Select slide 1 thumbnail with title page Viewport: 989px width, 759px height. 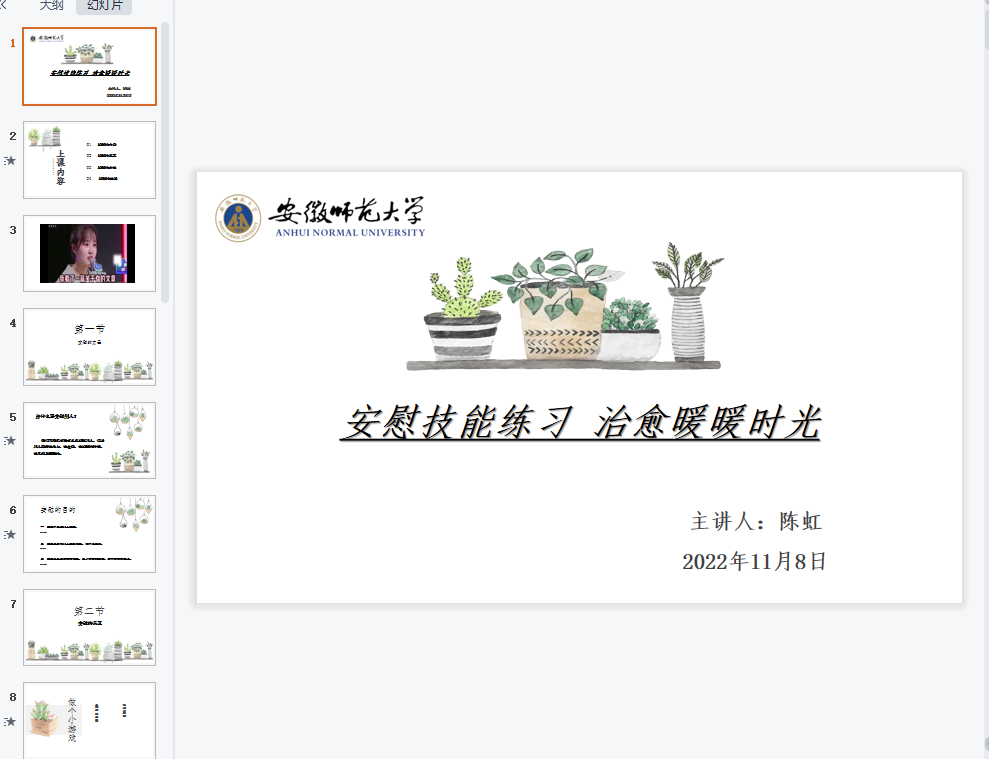(90, 66)
